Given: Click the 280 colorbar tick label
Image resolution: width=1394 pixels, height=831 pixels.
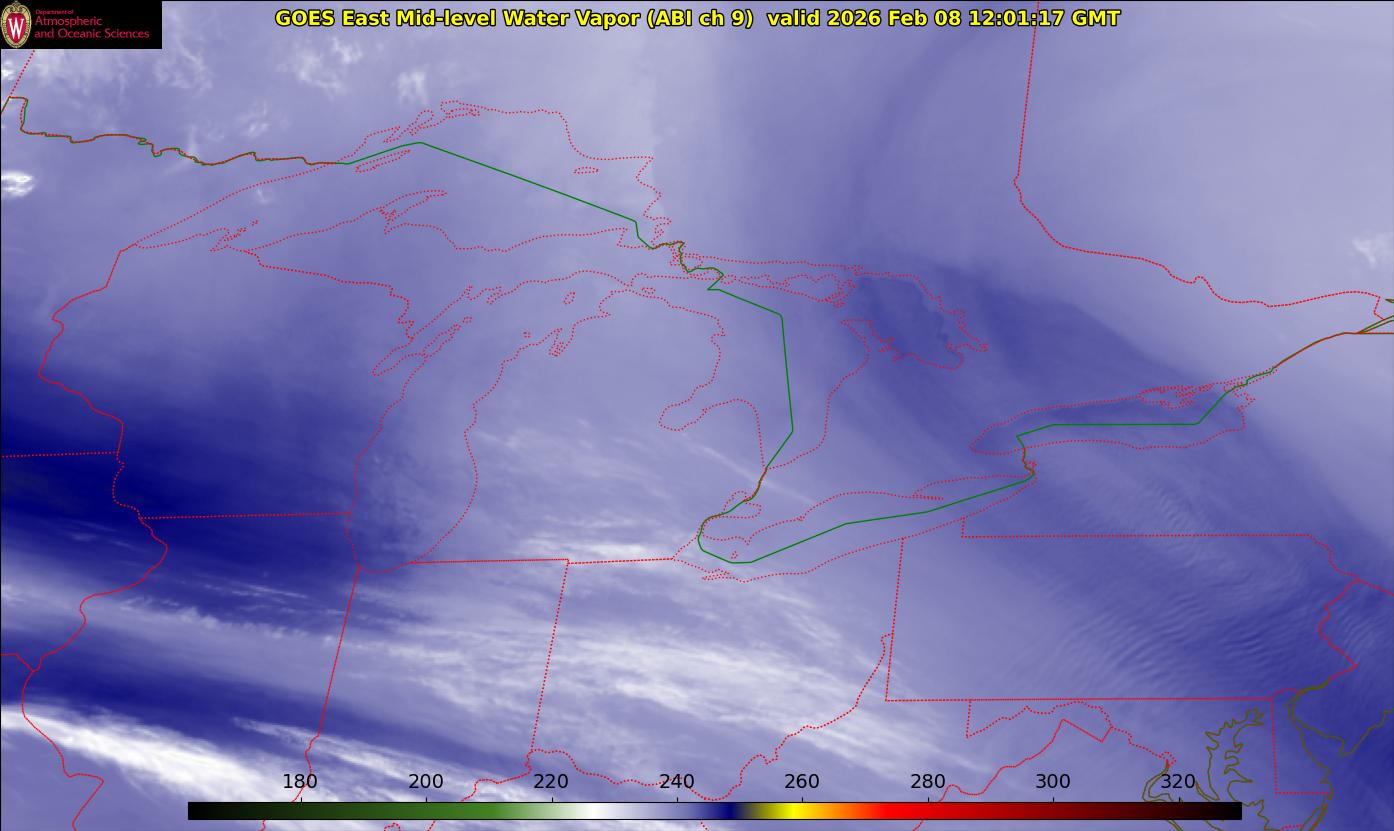Looking at the screenshot, I should 928,781.
